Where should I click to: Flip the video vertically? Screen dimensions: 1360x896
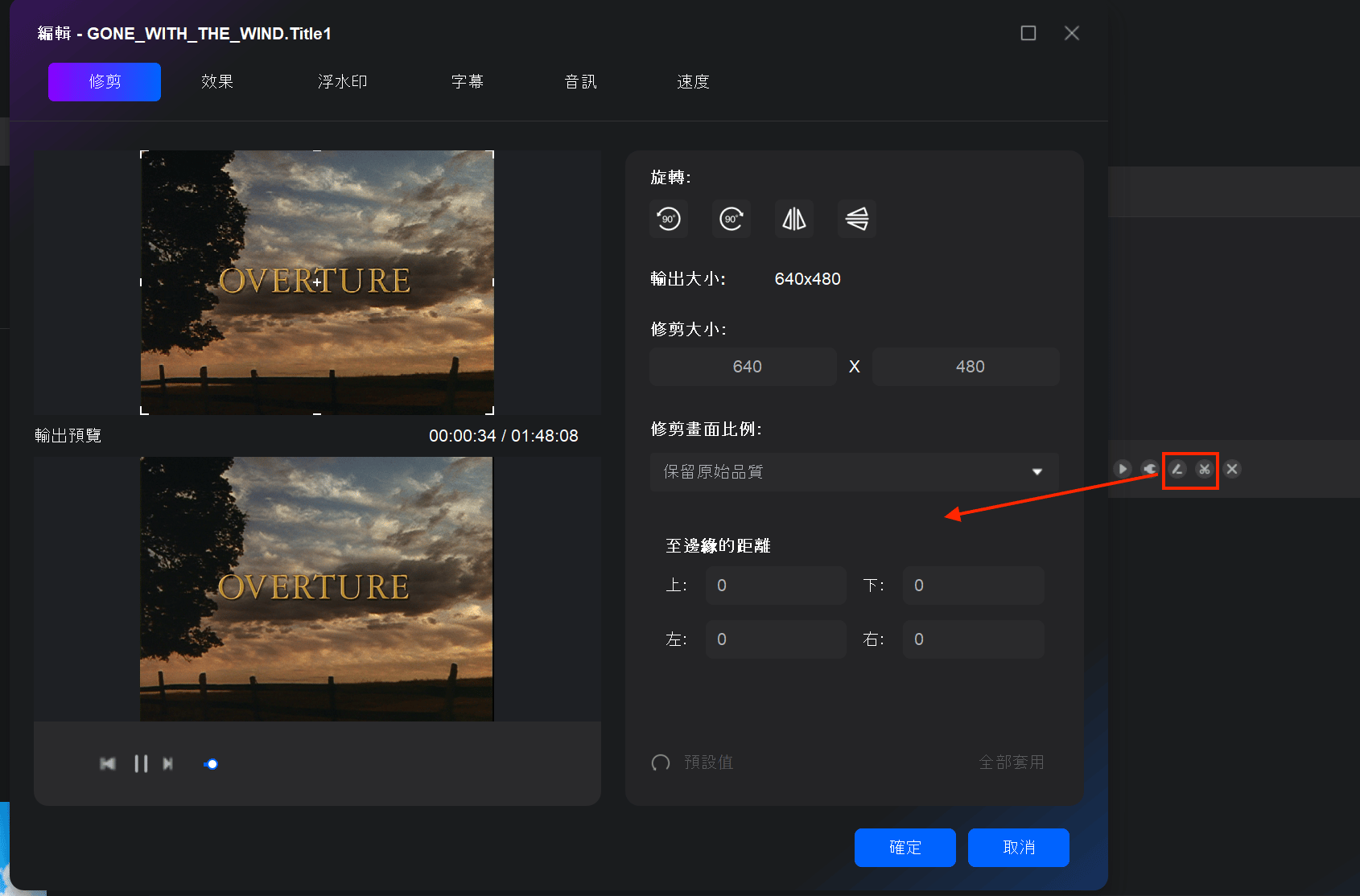(x=857, y=219)
